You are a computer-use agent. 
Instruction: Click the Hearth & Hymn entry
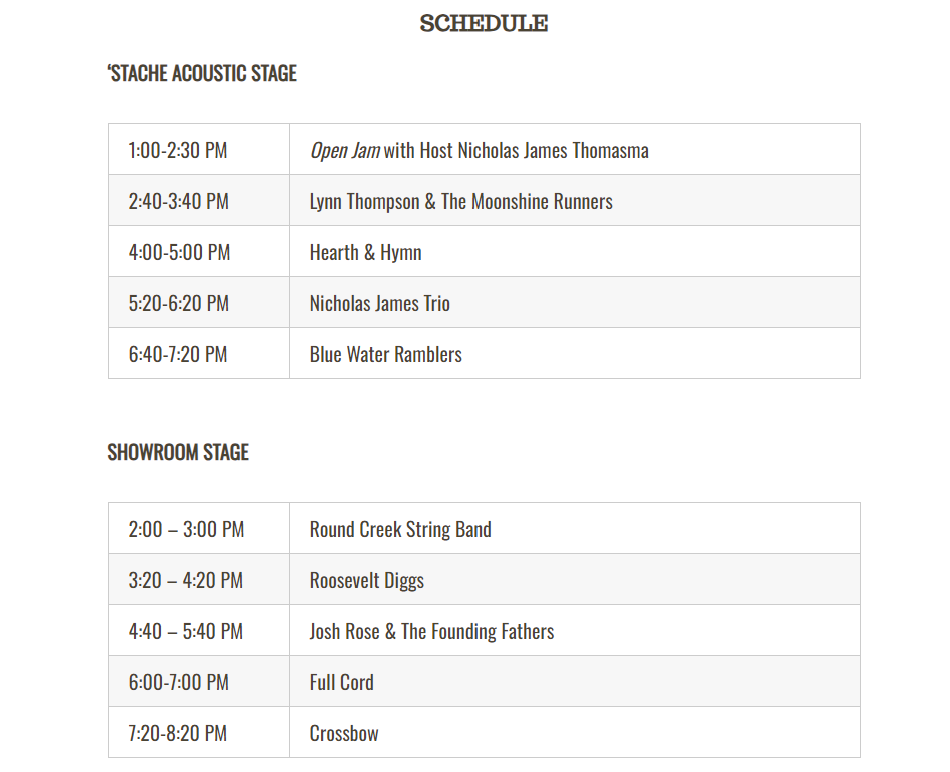click(x=365, y=252)
